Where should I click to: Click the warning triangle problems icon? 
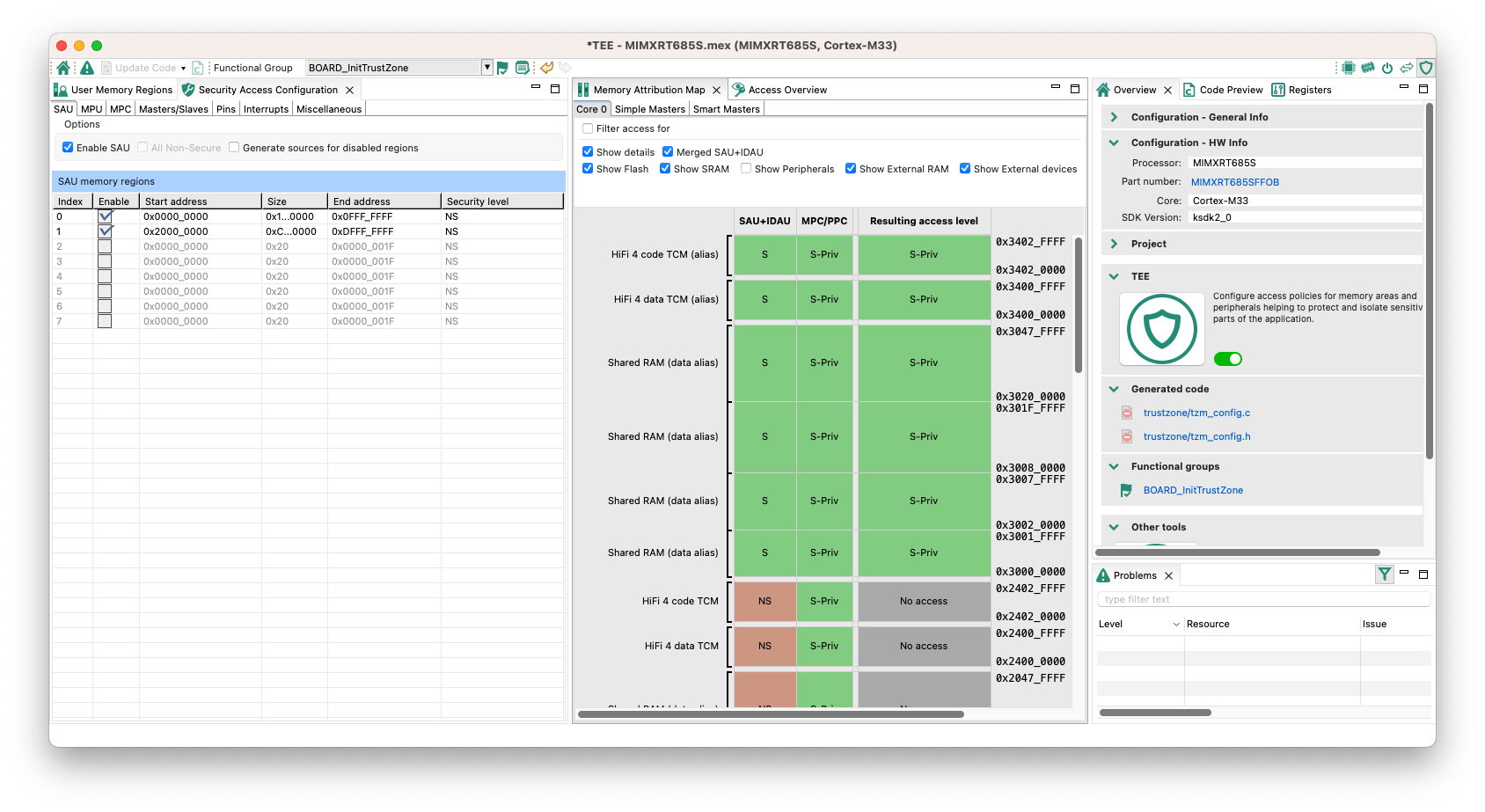tap(87, 68)
